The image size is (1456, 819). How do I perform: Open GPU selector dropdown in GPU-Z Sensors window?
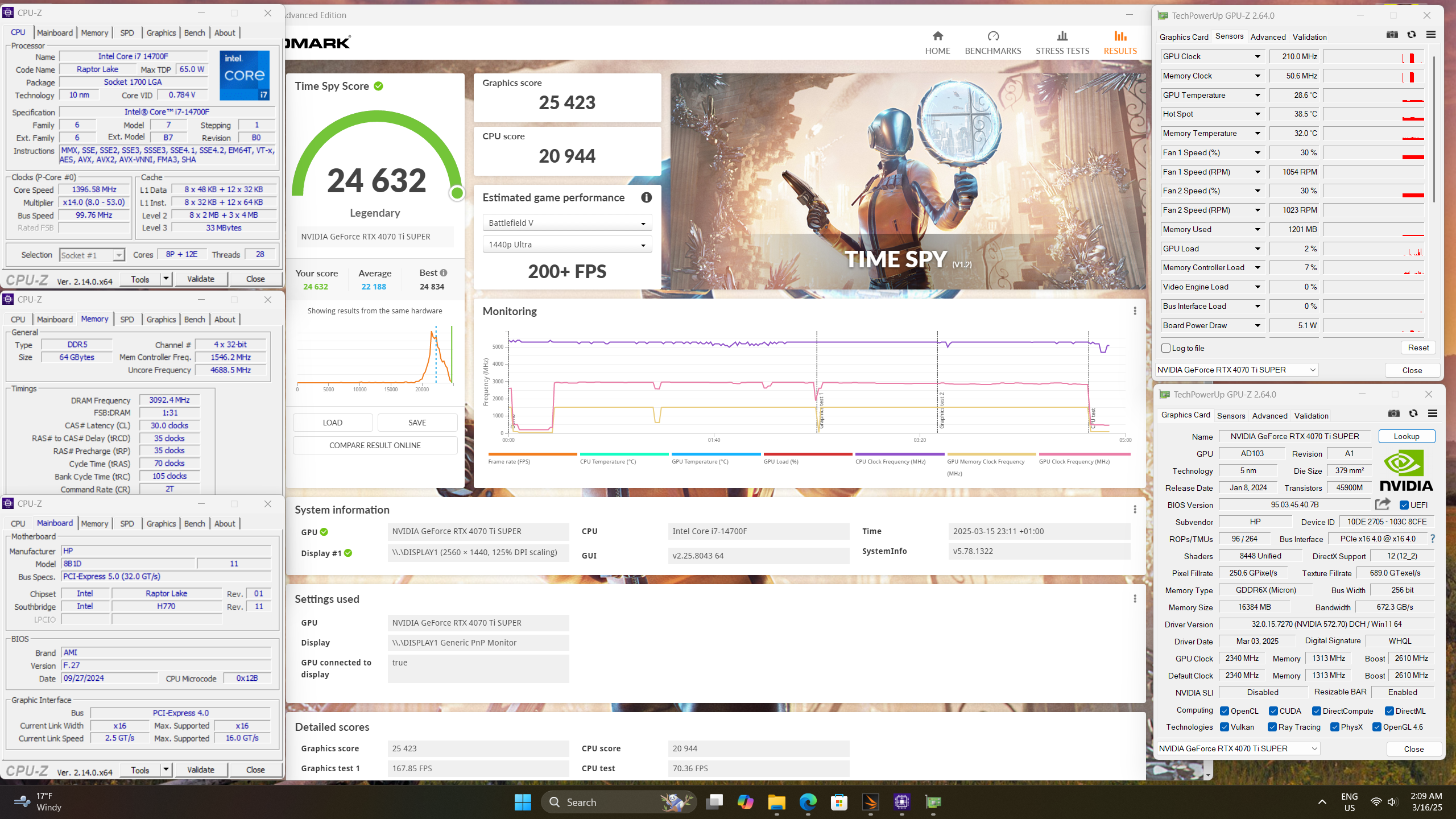point(1237,370)
